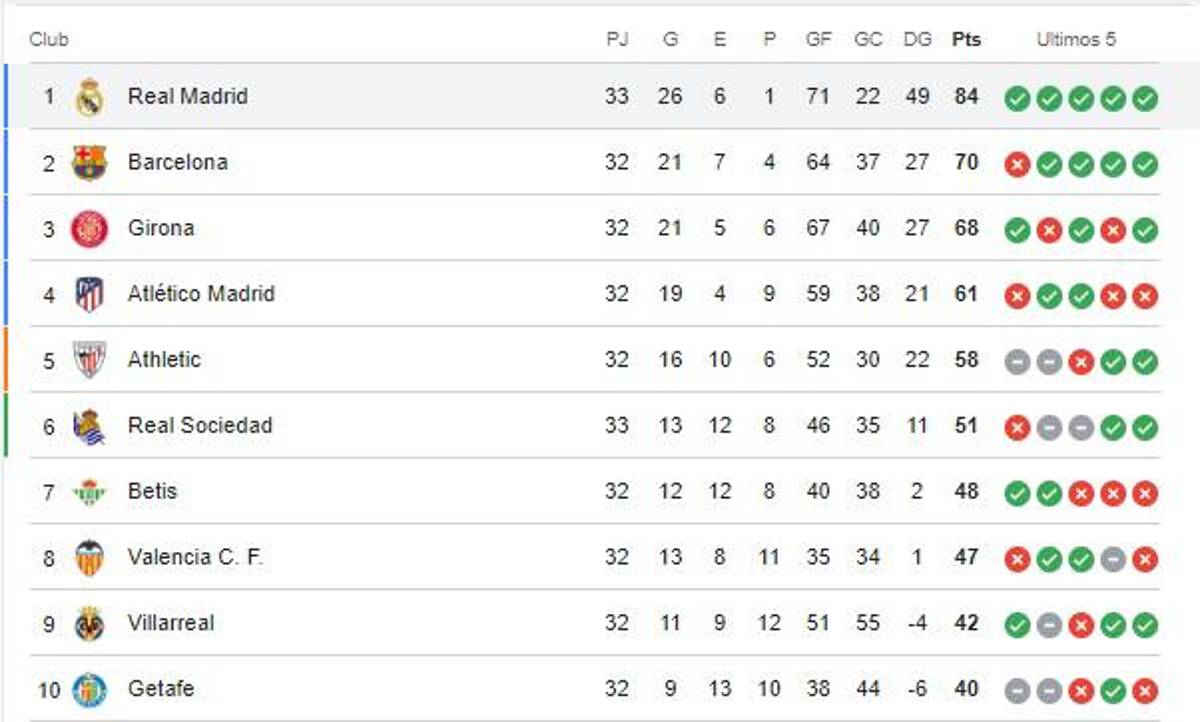Click Real Madrid's latest win indicator
This screenshot has height=722, width=1200.
(x=1146, y=97)
